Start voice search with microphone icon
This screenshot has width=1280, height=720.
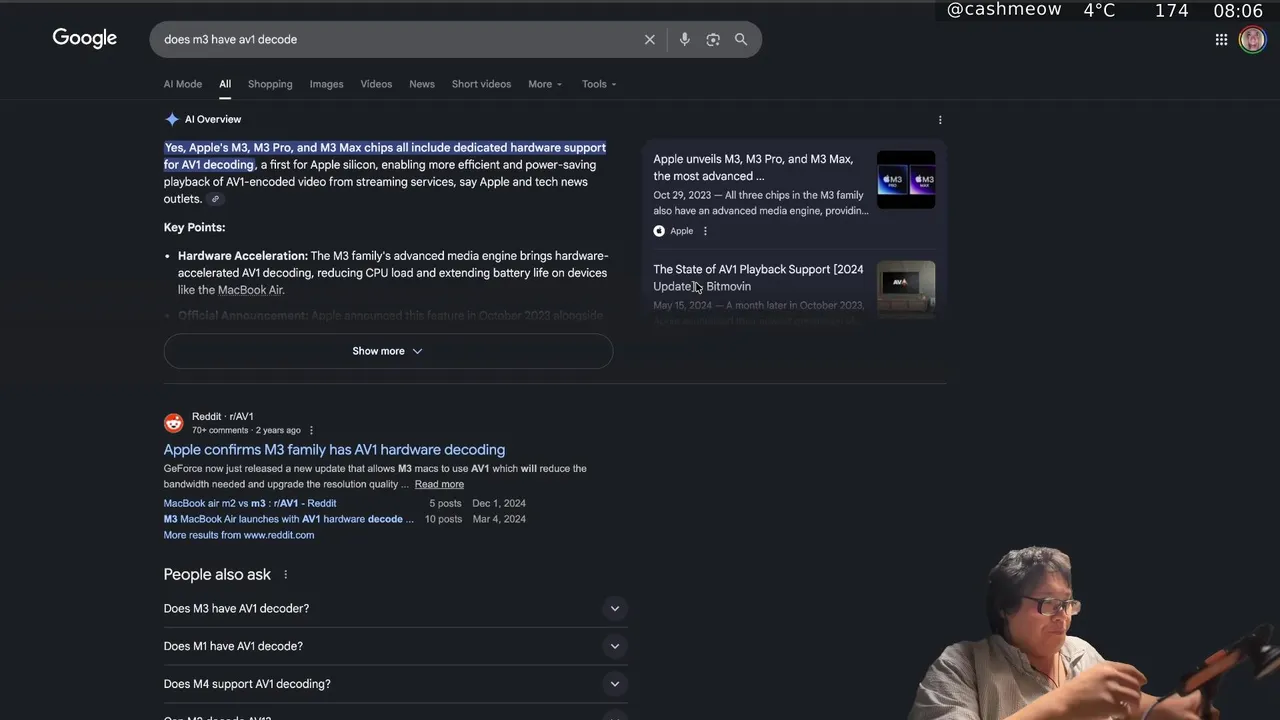(685, 40)
